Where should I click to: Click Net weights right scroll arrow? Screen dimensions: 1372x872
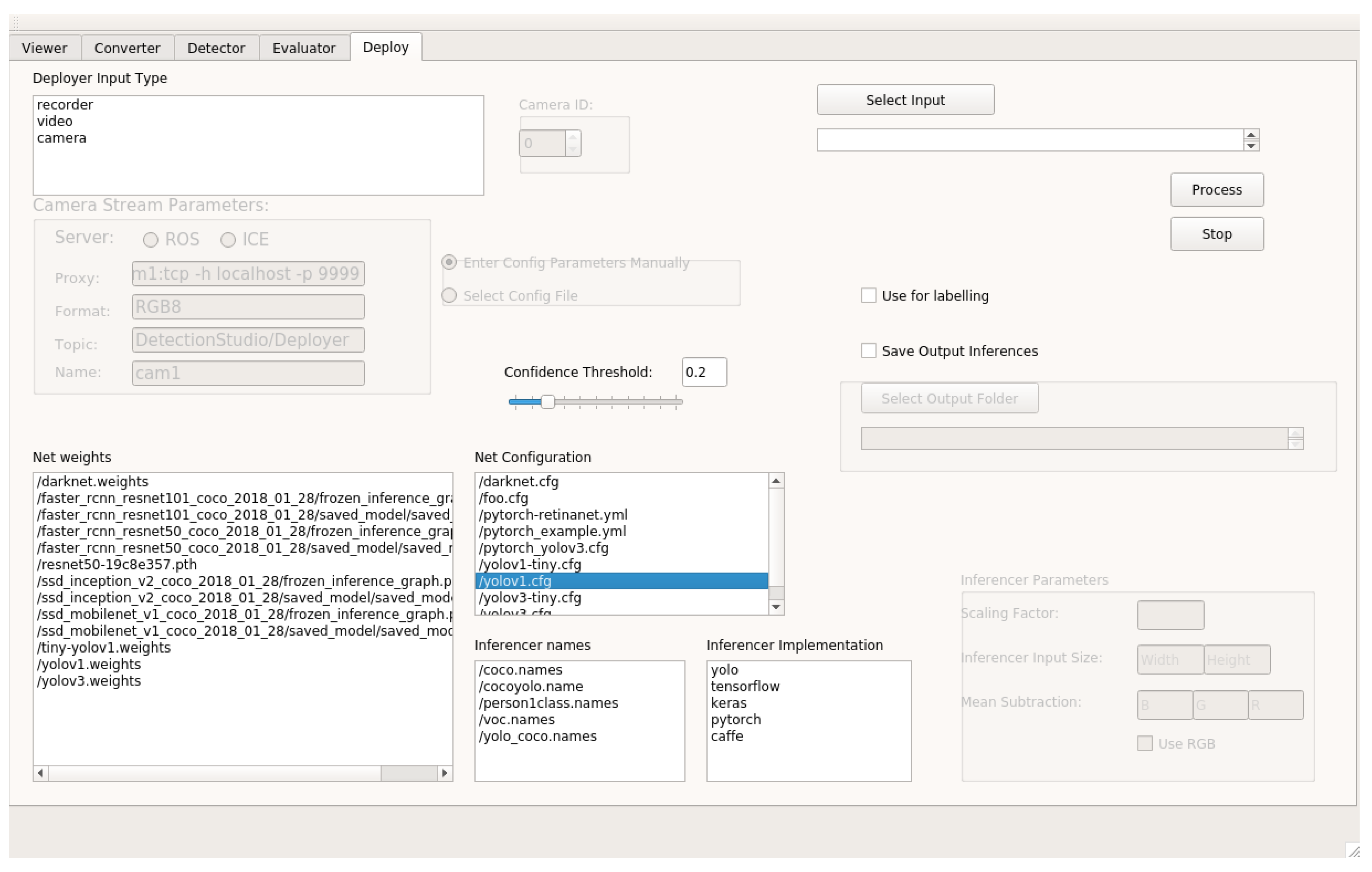pyautogui.click(x=445, y=773)
